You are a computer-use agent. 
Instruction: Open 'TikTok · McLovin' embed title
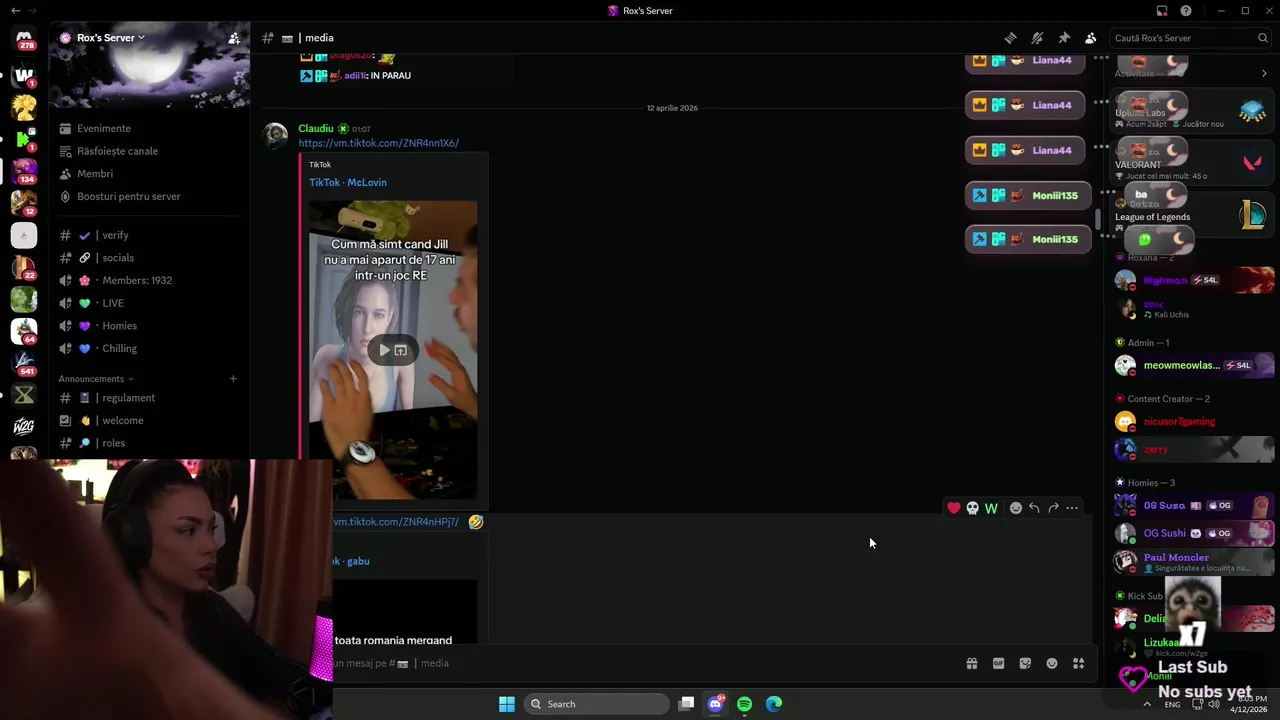pyautogui.click(x=347, y=182)
